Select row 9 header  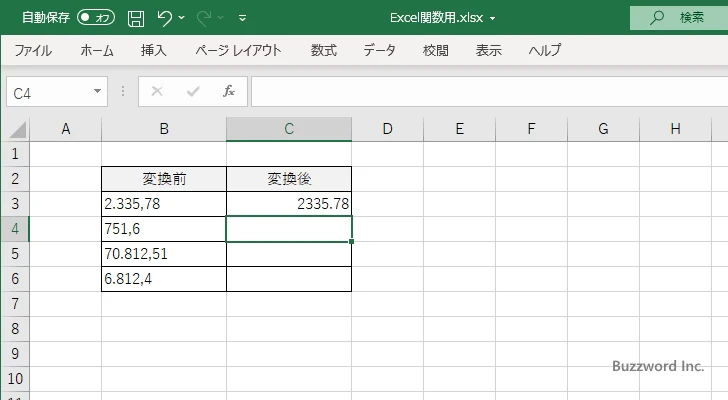15,354
